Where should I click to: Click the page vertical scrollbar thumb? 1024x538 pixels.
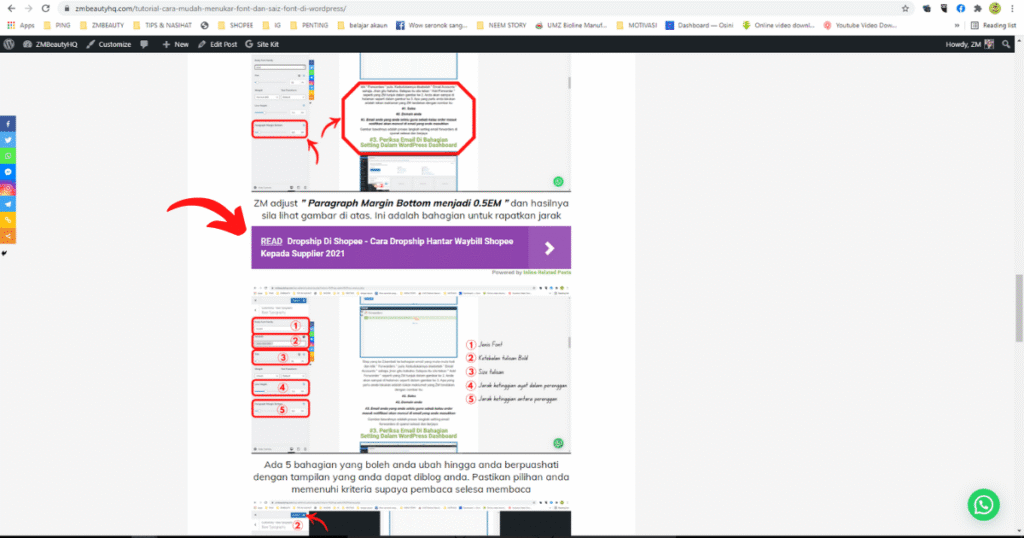coord(1019,308)
